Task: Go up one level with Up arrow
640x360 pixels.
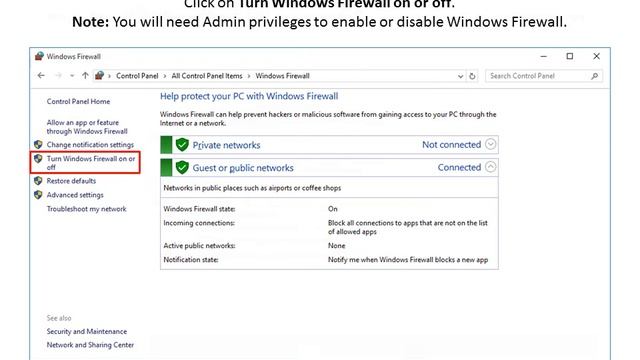Action: pyautogui.click(x=85, y=76)
